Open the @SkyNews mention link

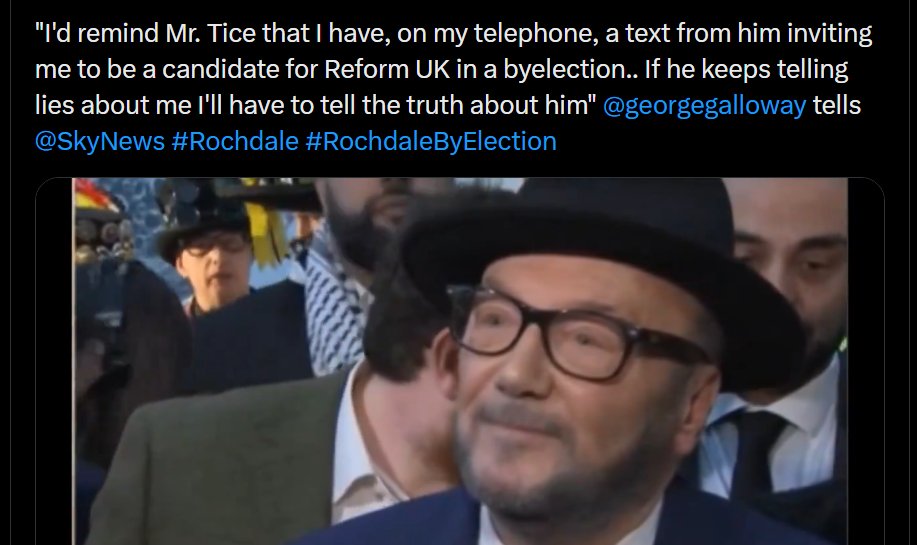click(x=100, y=142)
